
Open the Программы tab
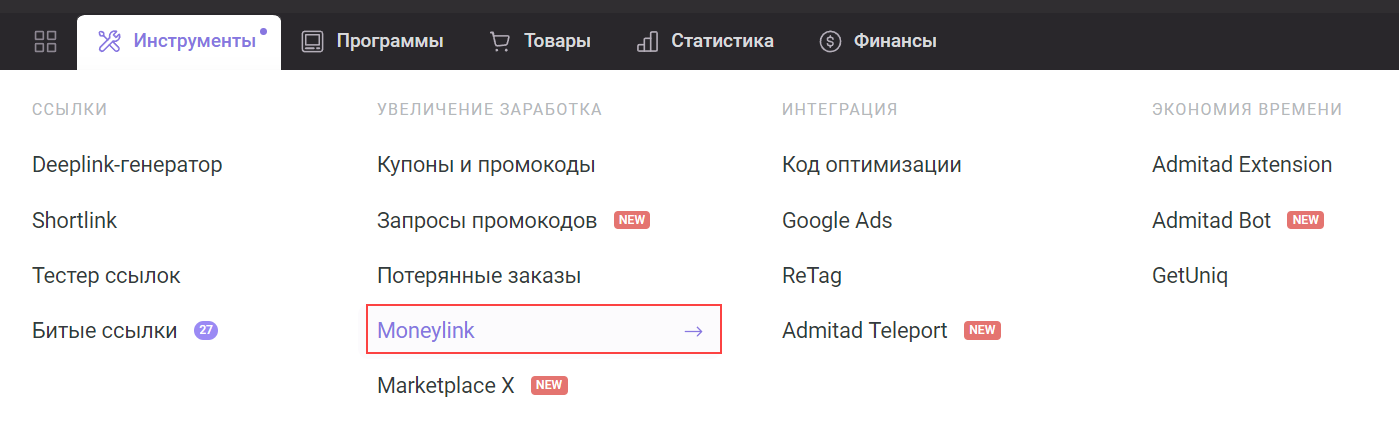389,41
